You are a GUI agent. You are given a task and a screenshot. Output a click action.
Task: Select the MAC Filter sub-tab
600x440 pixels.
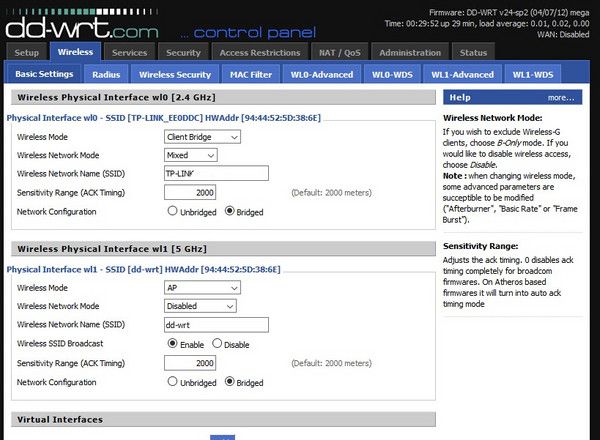(251, 74)
